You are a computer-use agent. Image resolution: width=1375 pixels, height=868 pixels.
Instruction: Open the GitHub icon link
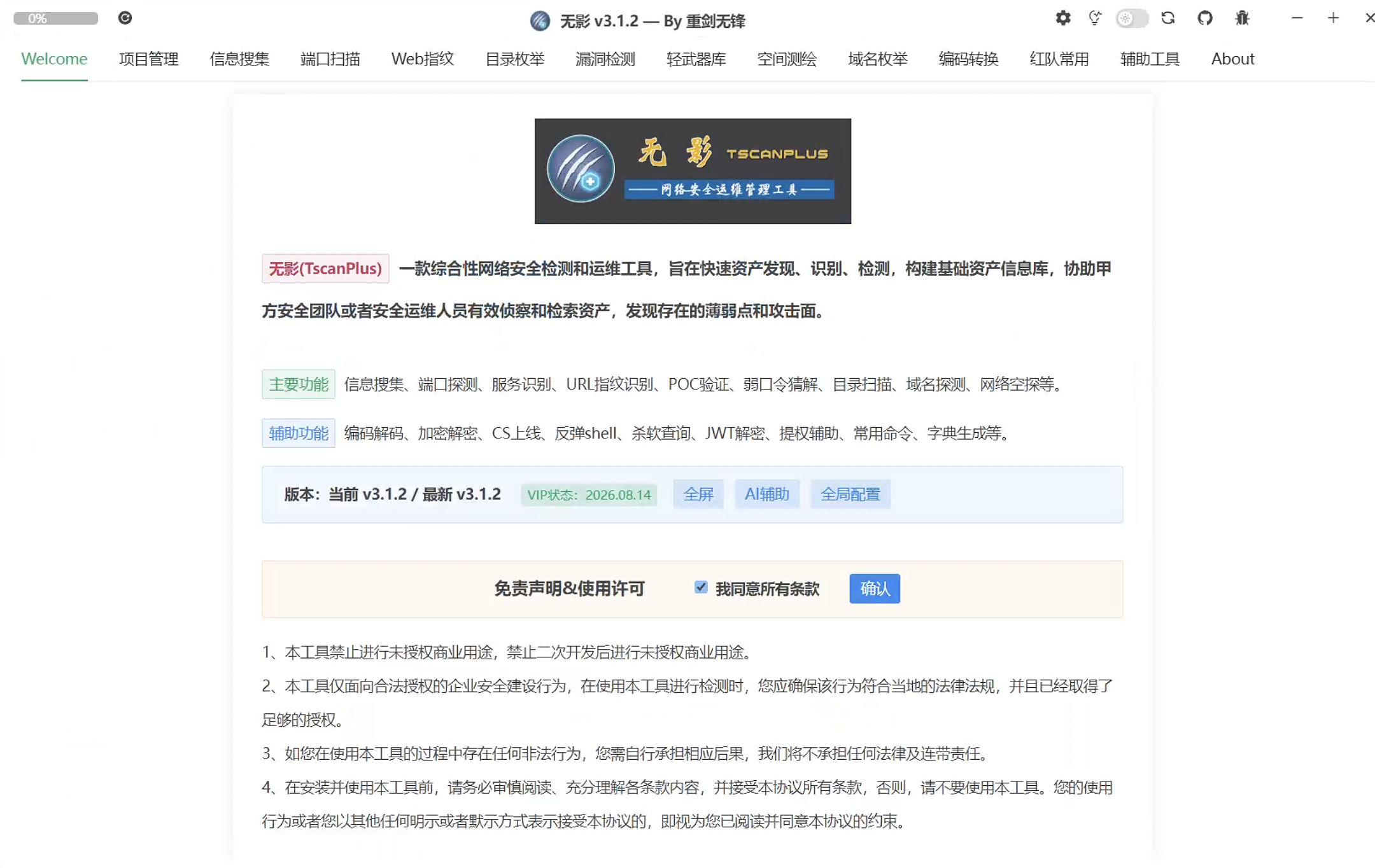[1204, 18]
